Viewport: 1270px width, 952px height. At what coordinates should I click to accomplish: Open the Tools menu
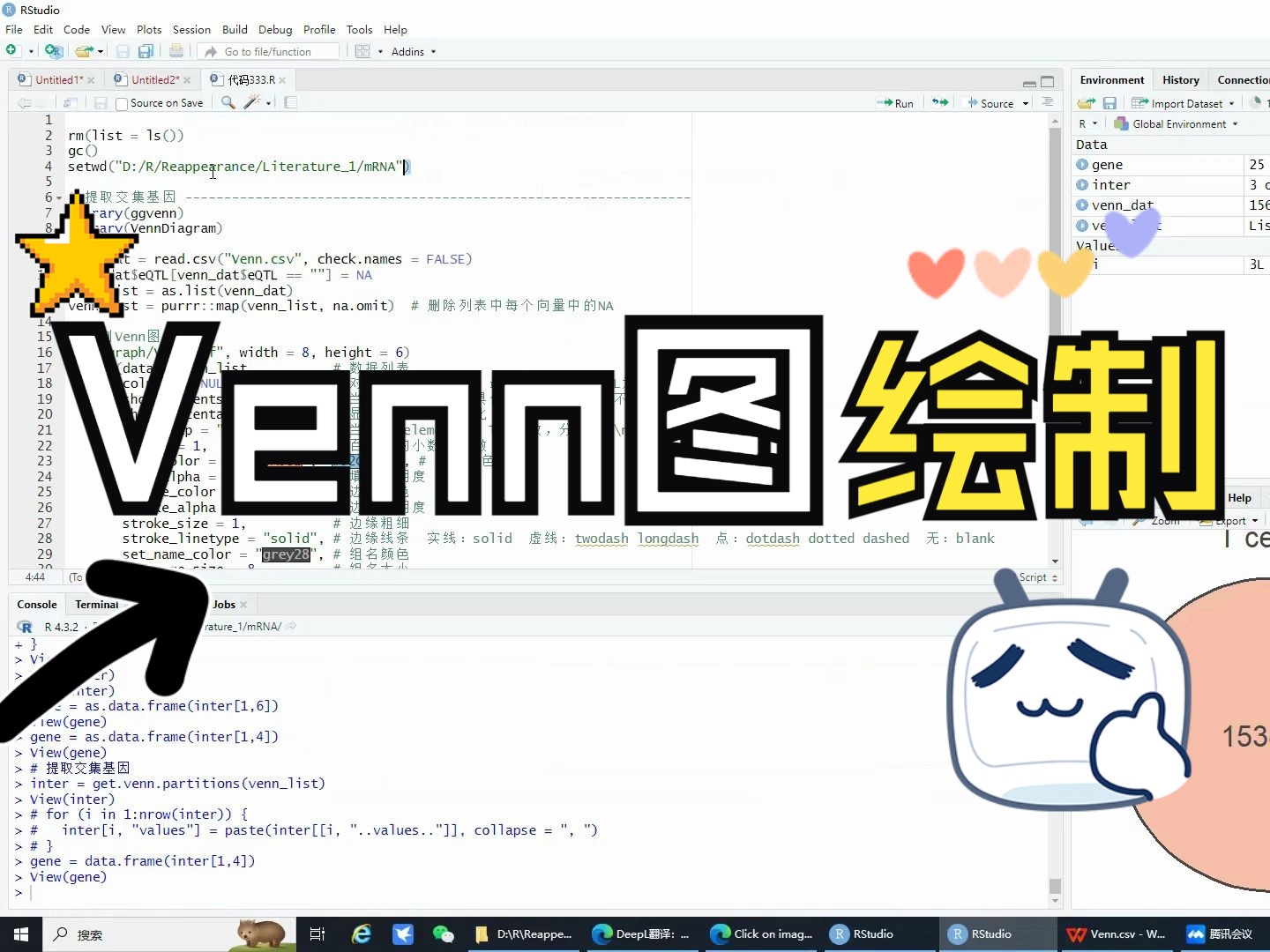pyautogui.click(x=359, y=29)
